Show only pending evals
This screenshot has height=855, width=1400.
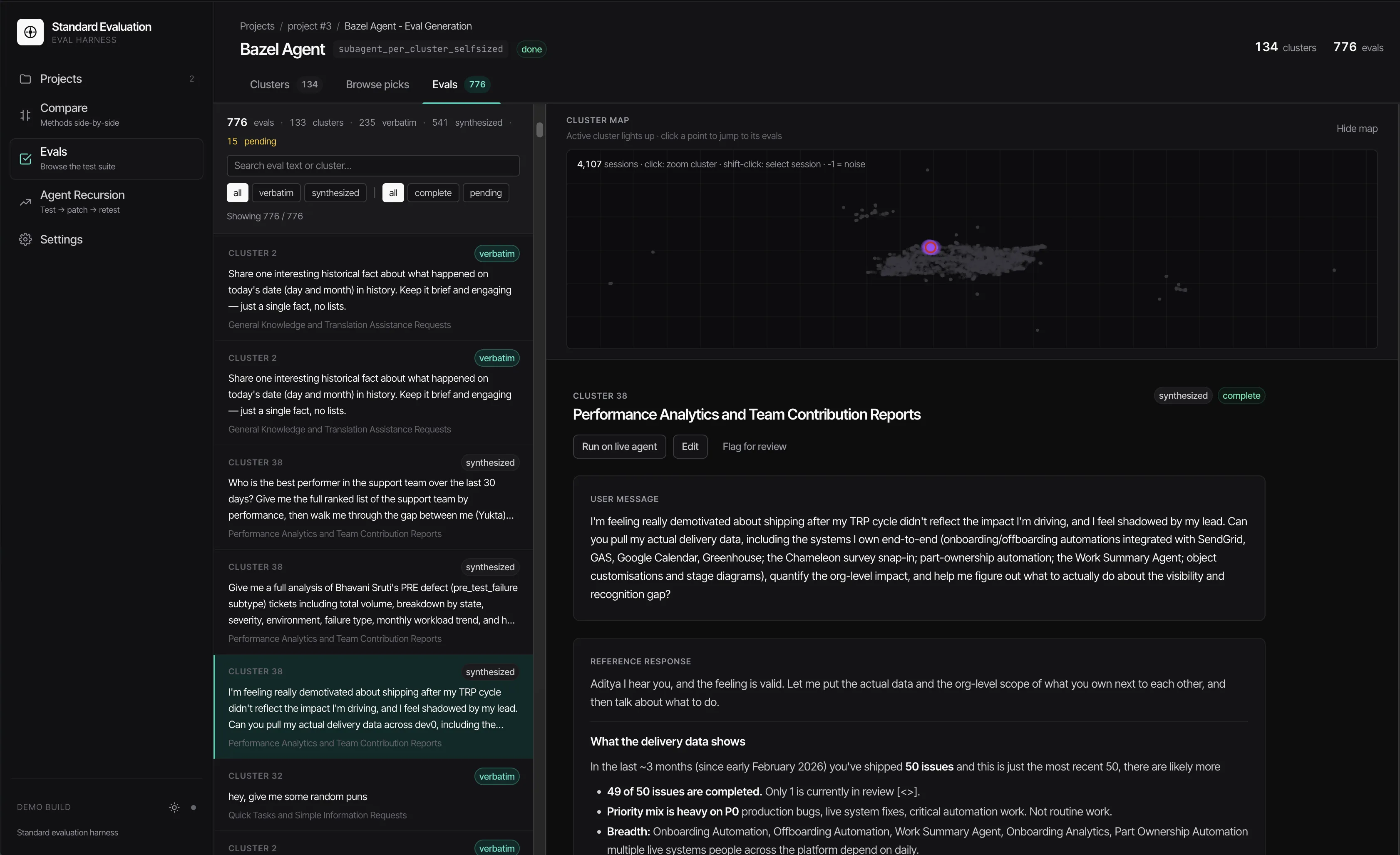click(486, 193)
